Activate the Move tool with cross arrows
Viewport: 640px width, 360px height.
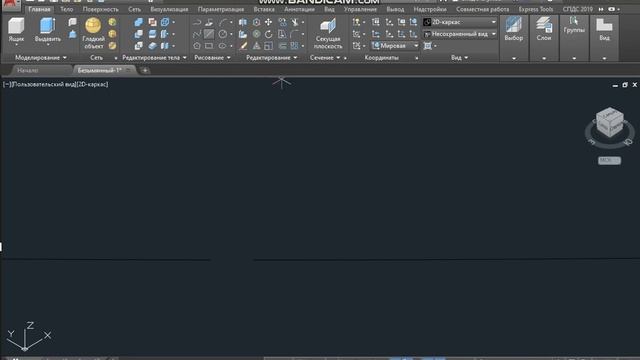269,22
